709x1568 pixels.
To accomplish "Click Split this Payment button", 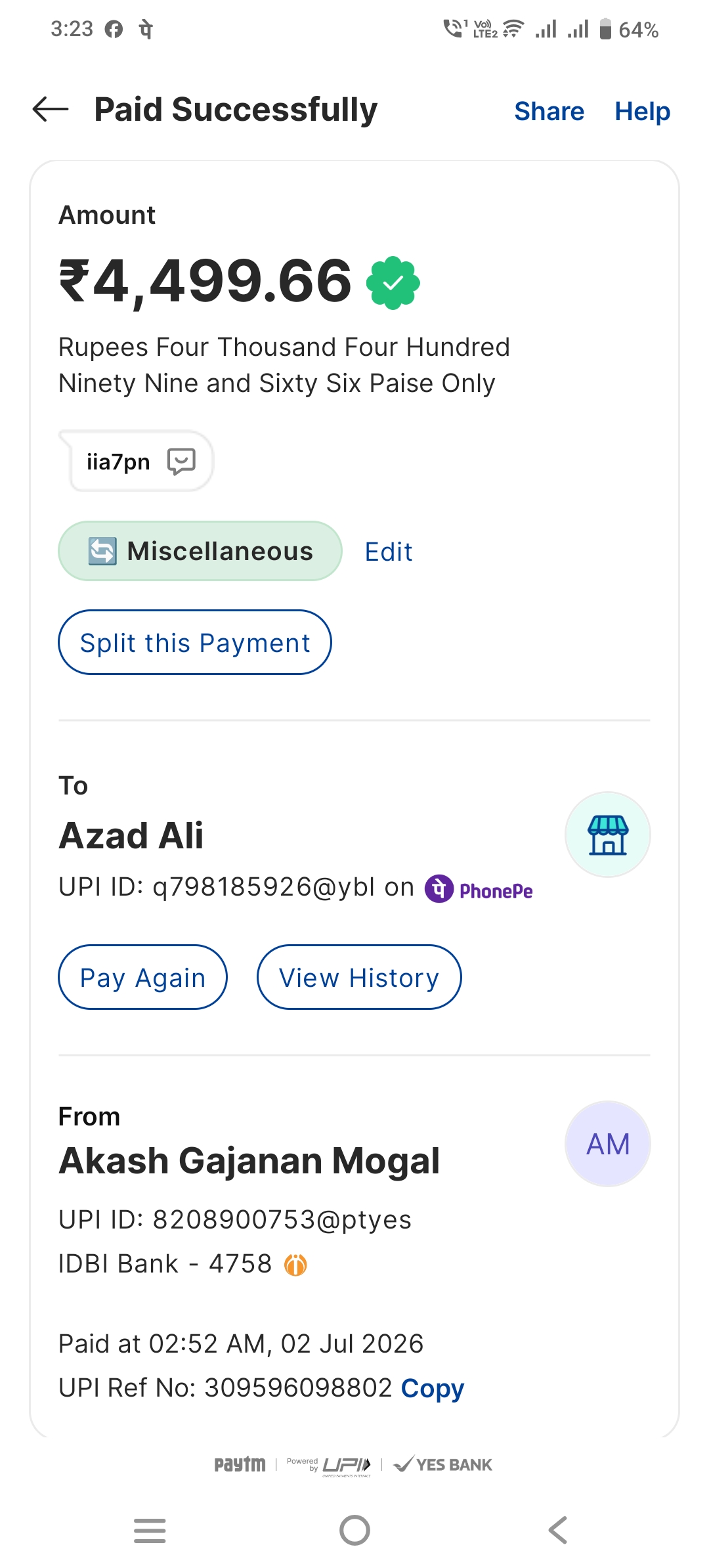I will point(195,642).
